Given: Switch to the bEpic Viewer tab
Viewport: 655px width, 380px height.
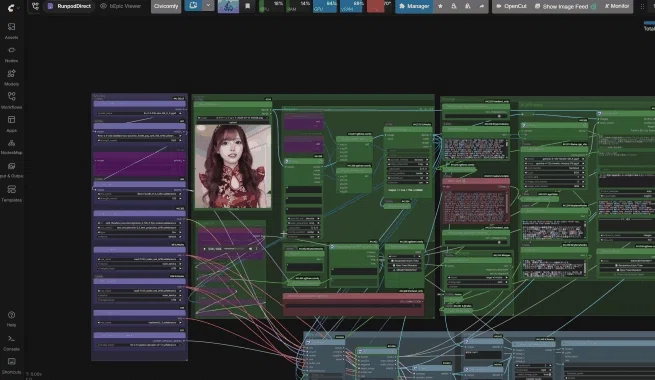Looking at the screenshot, I should tap(120, 6).
